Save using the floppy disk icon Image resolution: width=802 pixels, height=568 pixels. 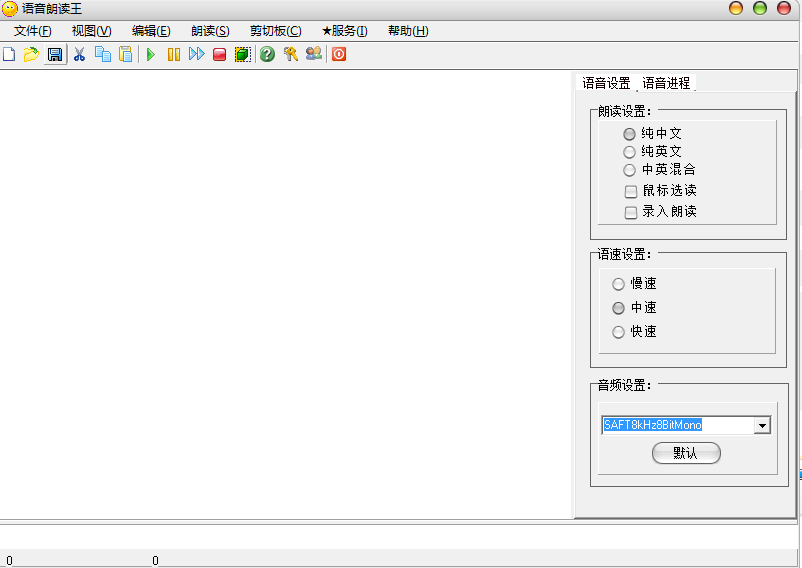[x=55, y=54]
